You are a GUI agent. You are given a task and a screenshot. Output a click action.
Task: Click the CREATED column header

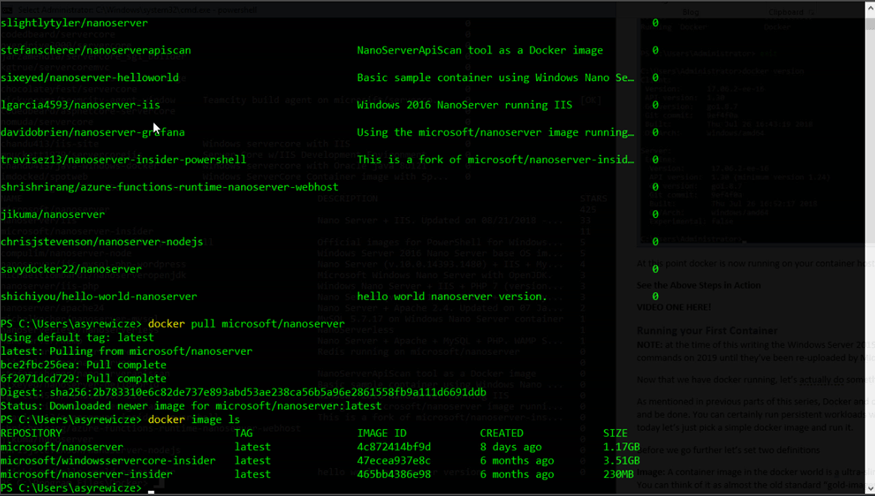click(502, 433)
